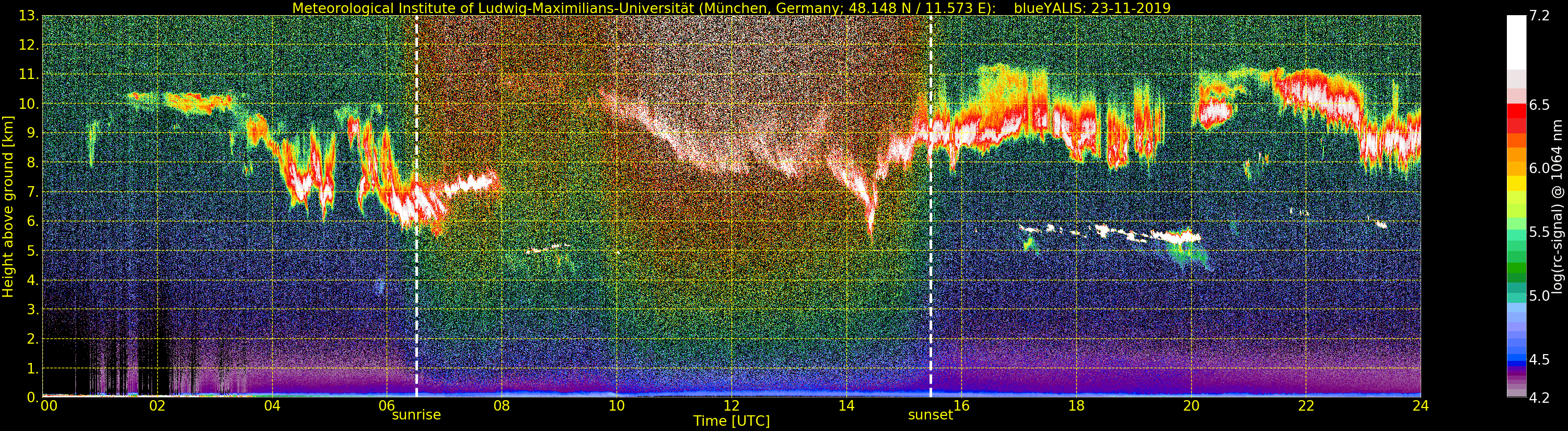The height and width of the screenshot is (431, 1568).
Task: Click the colorbar tick value 4.2
Action: (x=1540, y=398)
